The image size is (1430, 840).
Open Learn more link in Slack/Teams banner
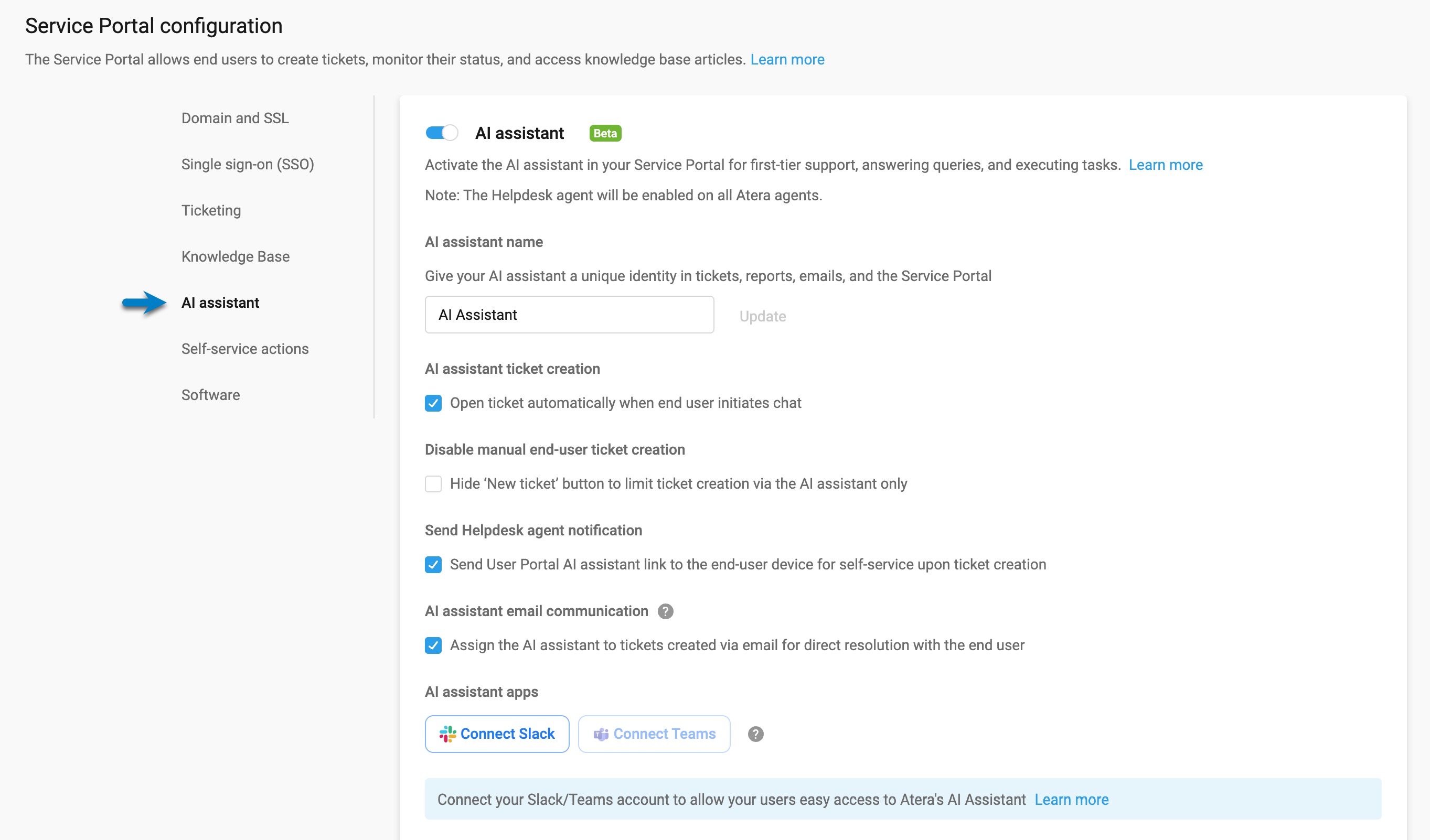[x=1071, y=800]
